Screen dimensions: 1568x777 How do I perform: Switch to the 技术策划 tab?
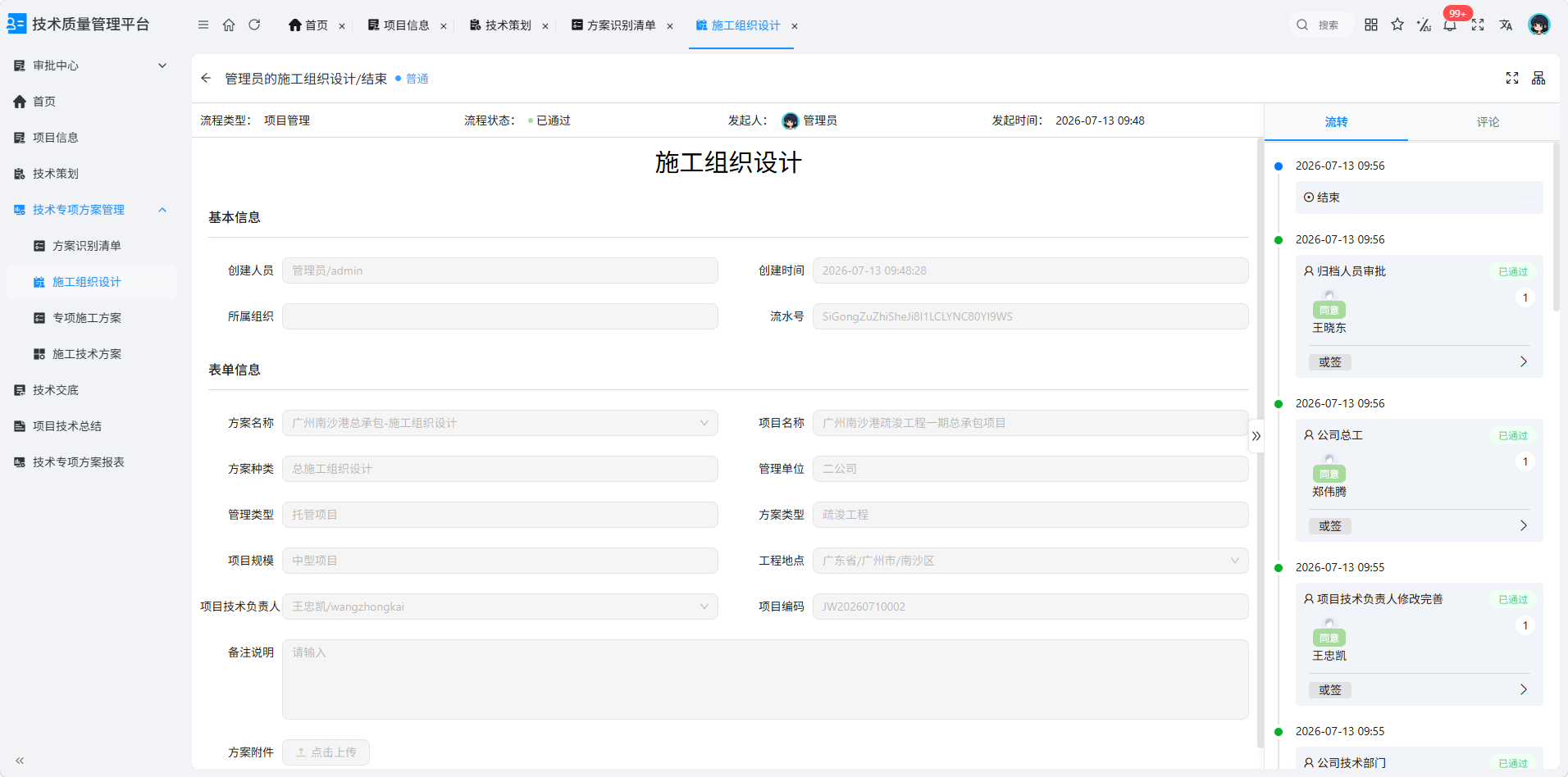[x=500, y=25]
